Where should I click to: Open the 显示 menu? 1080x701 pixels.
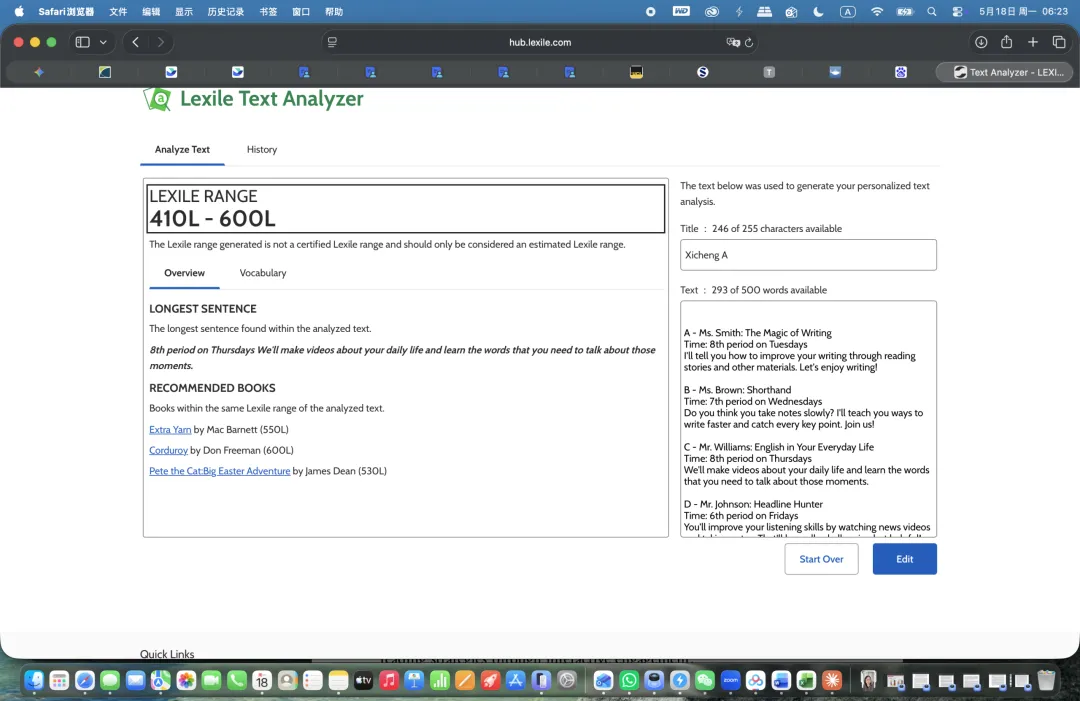184,11
